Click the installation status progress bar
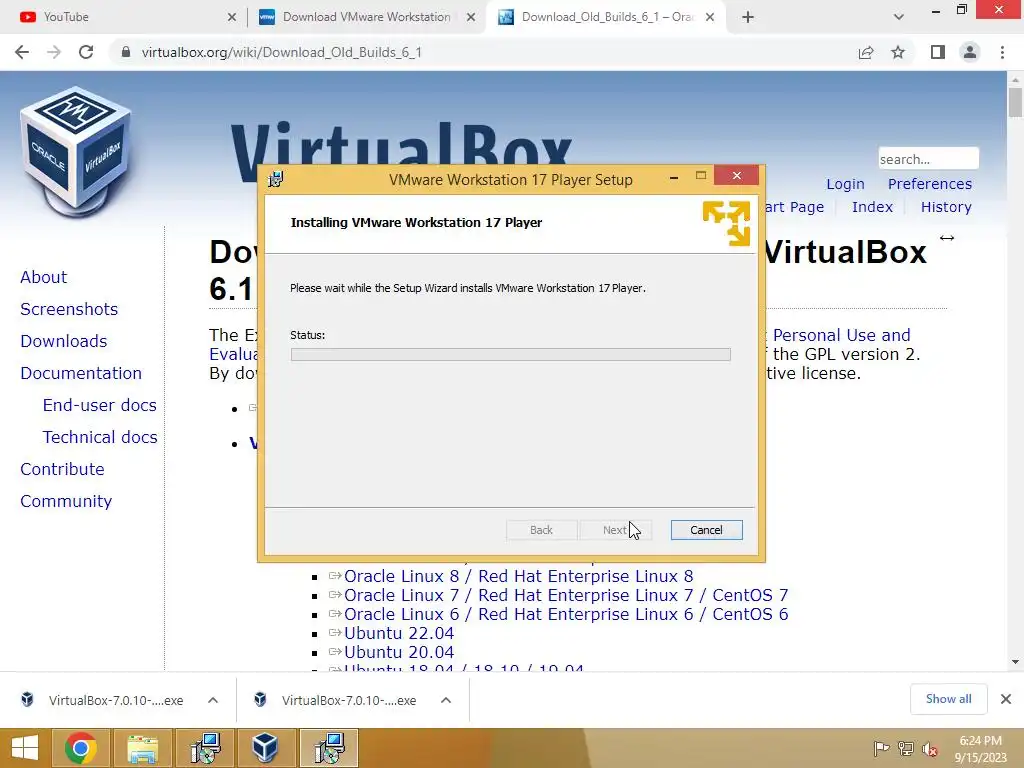The image size is (1024, 768). (510, 354)
